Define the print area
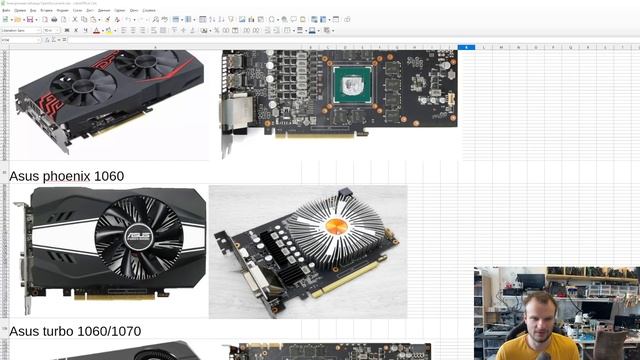This screenshot has width=640, height=360. tap(313, 20)
